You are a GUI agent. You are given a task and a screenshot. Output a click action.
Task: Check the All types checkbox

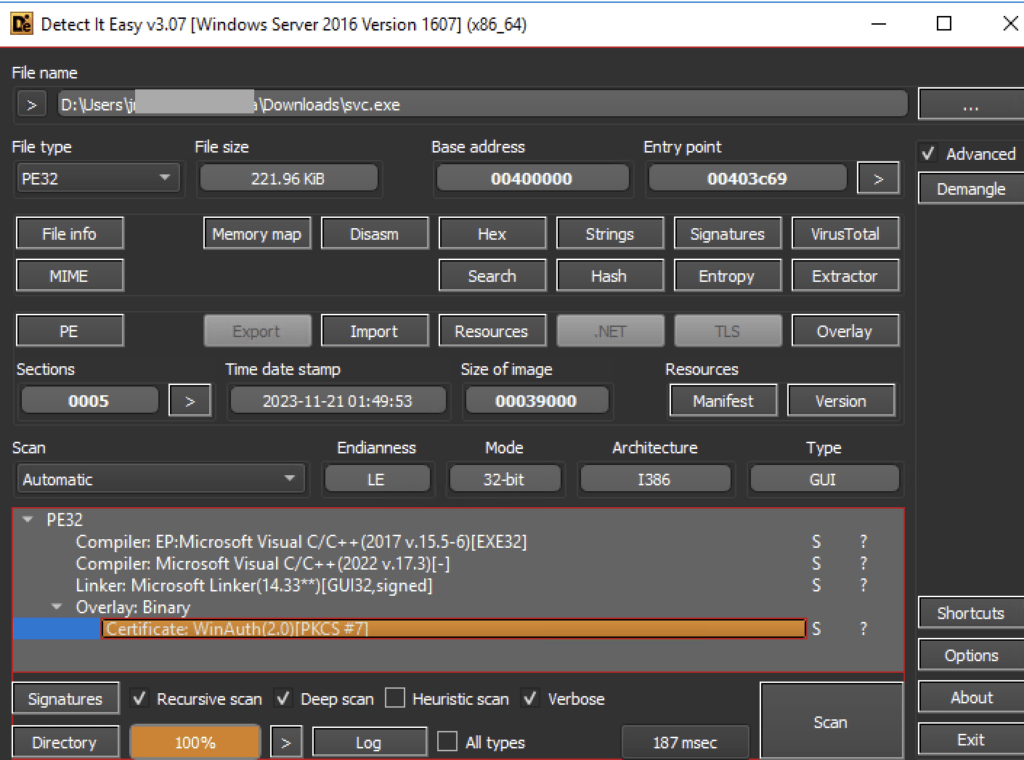tap(447, 742)
